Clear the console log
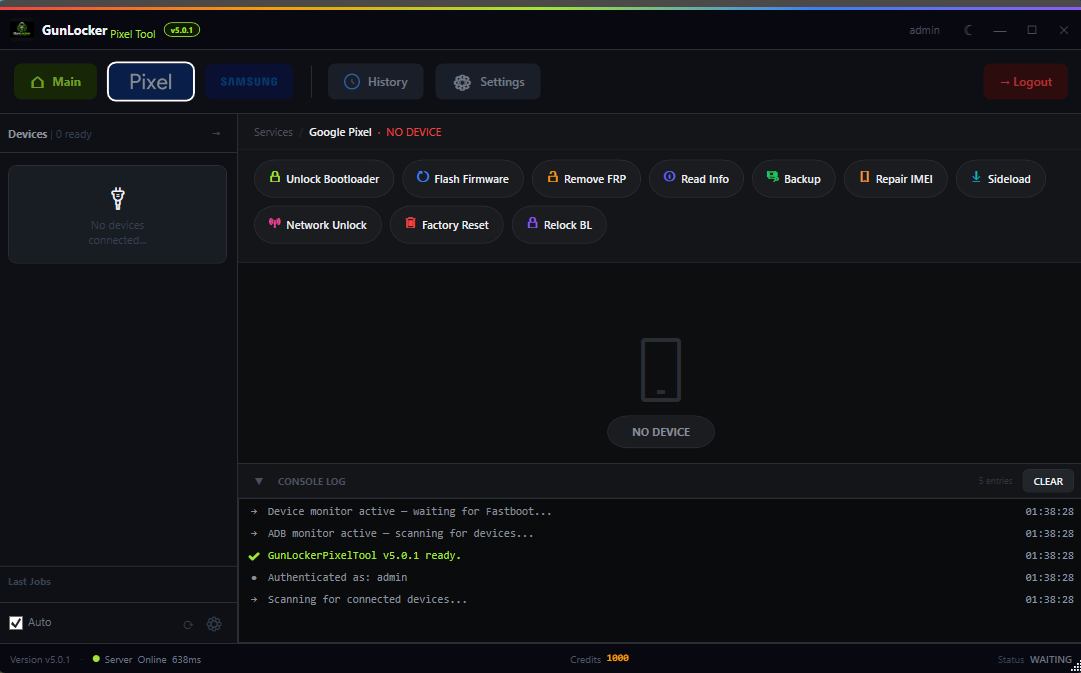1081x673 pixels. click(1048, 481)
